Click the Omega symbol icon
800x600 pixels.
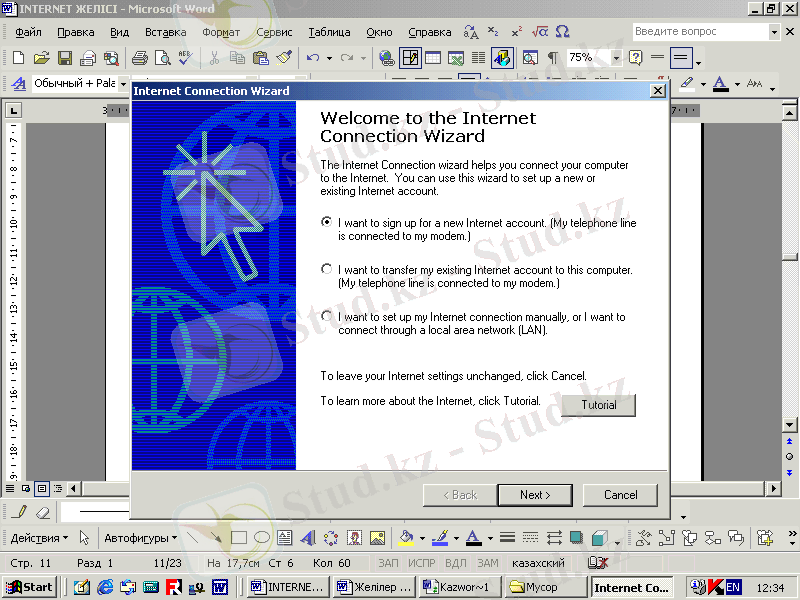click(x=562, y=32)
